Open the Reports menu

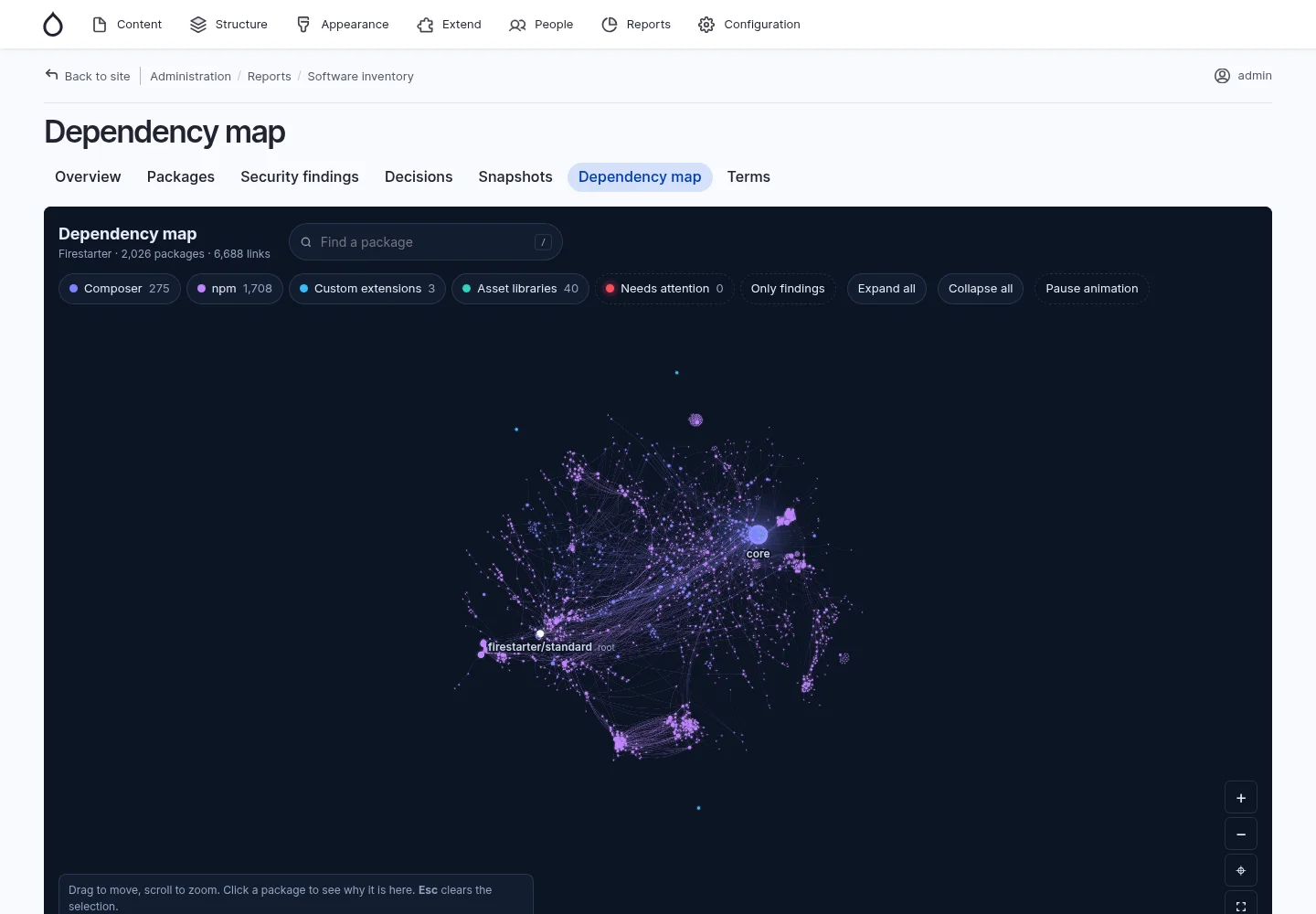coord(636,25)
